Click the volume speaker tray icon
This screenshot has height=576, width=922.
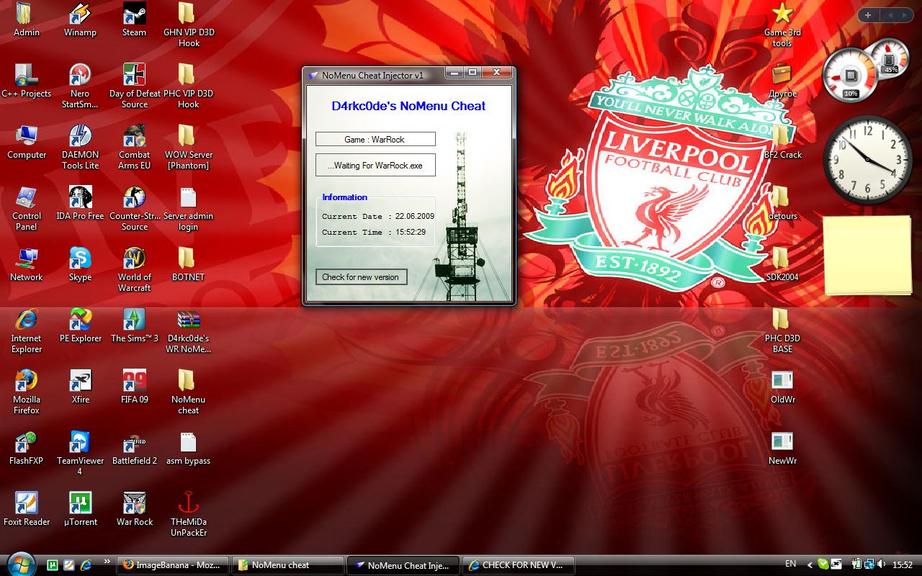(881, 565)
